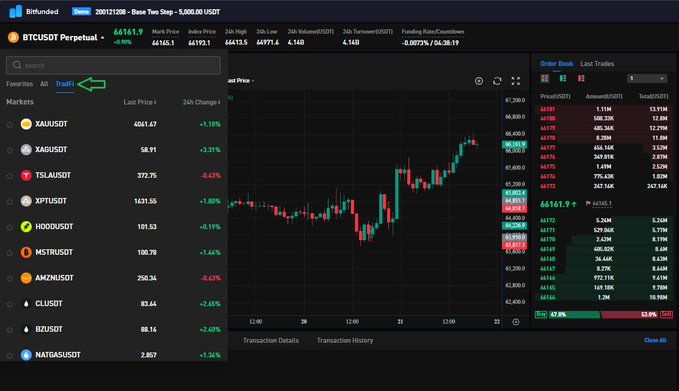Switch to the Favorites markets tab

pyautogui.click(x=19, y=84)
